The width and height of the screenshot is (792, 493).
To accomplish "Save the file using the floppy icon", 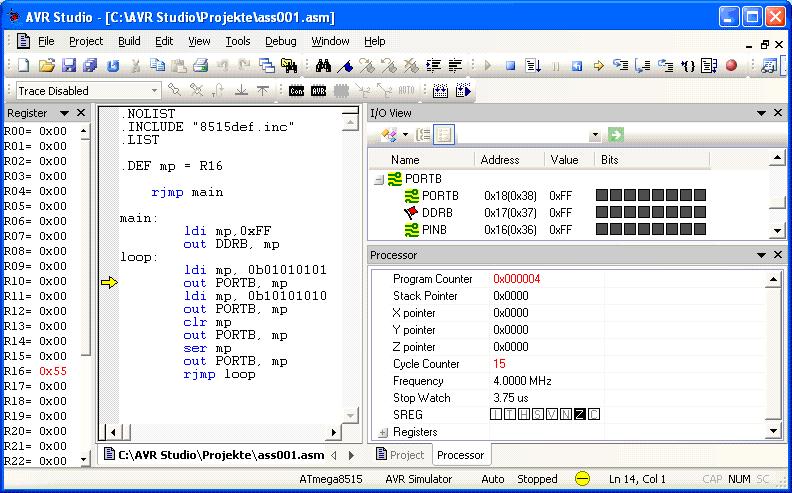I will coord(69,65).
